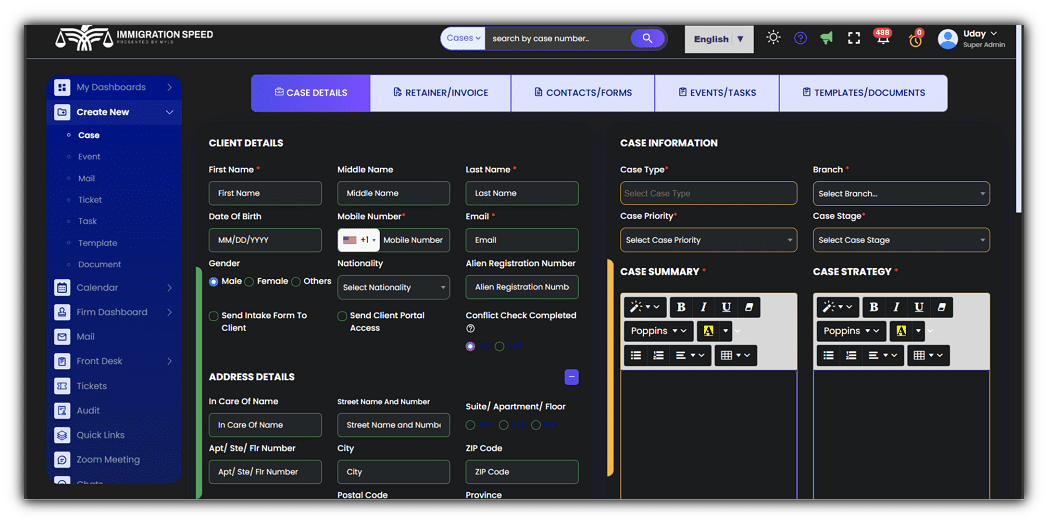Viewport: 1050px width, 525px height.
Task: Open the help question mark icon
Action: pos(800,38)
